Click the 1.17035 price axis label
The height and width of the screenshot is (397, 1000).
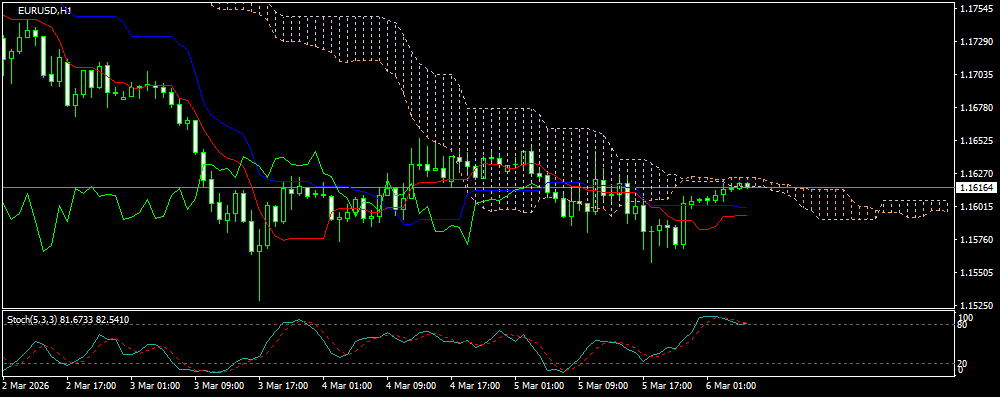[976, 75]
